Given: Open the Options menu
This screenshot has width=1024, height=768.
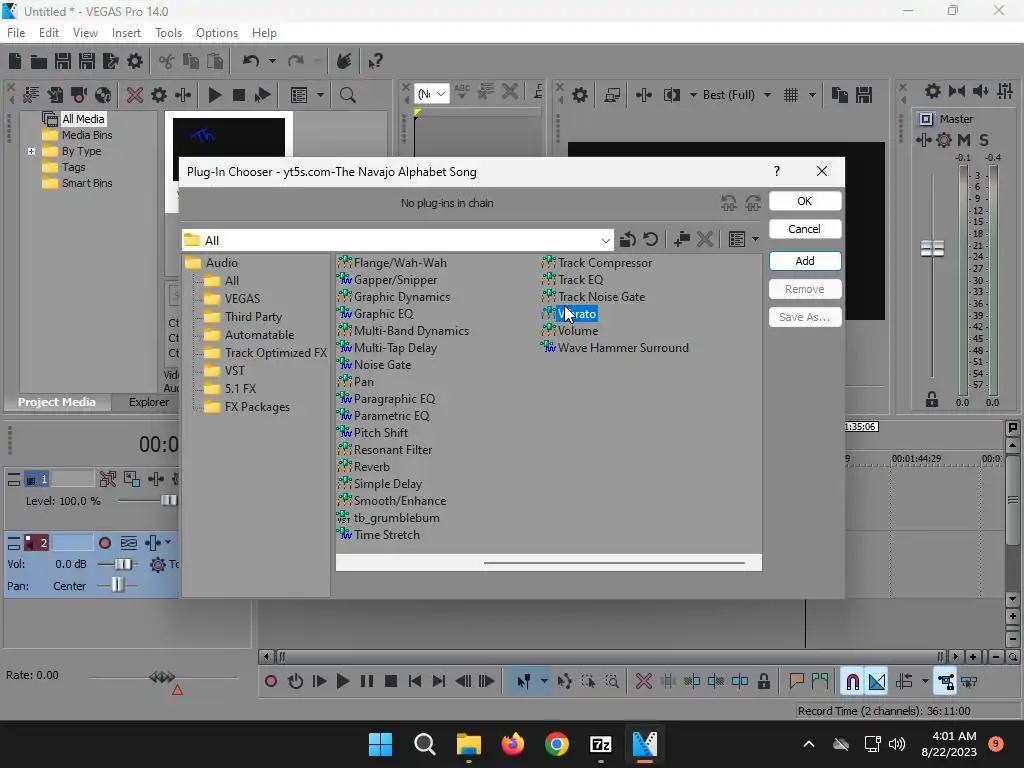Looking at the screenshot, I should point(217,33).
